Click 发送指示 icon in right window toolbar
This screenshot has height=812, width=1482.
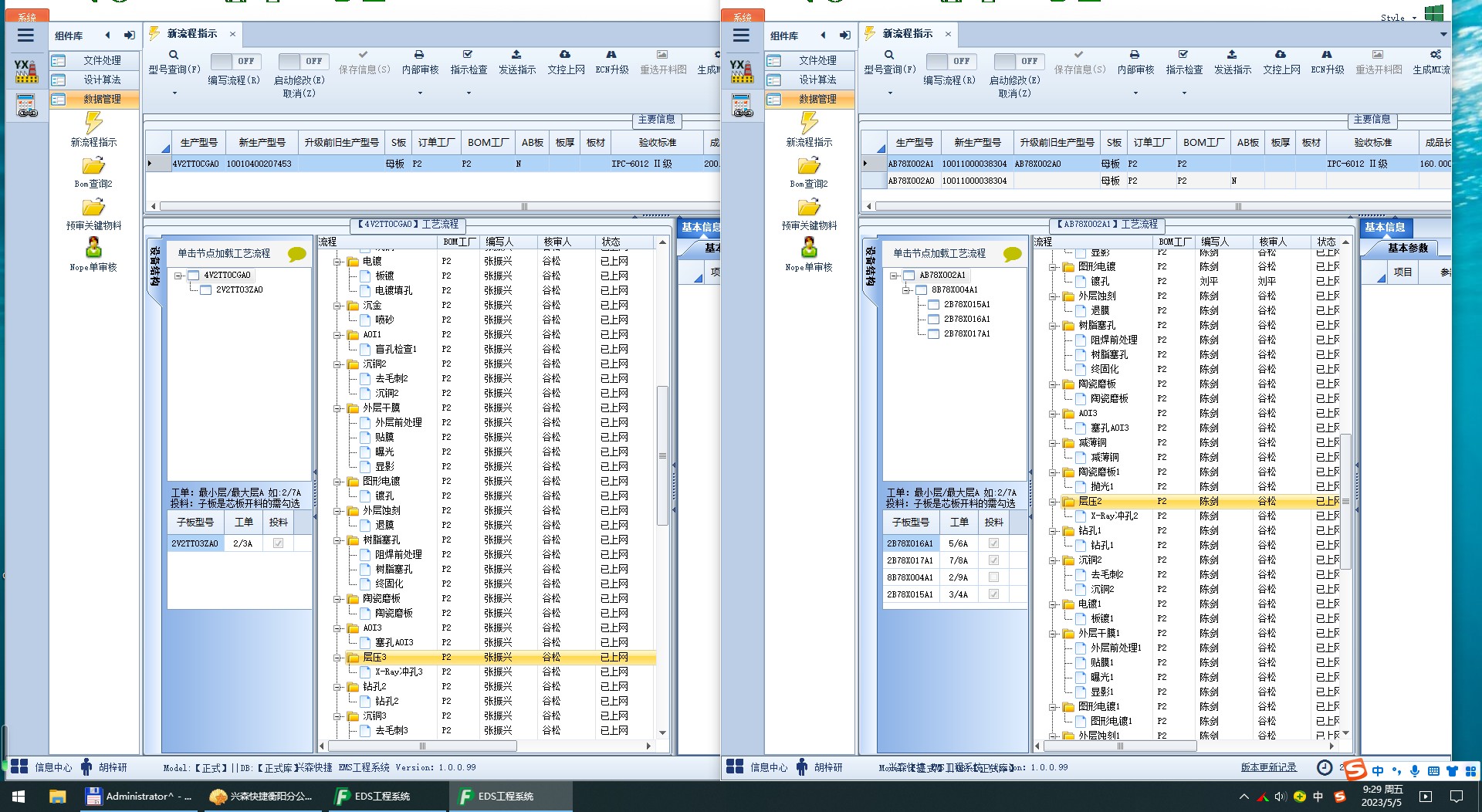point(1232,55)
